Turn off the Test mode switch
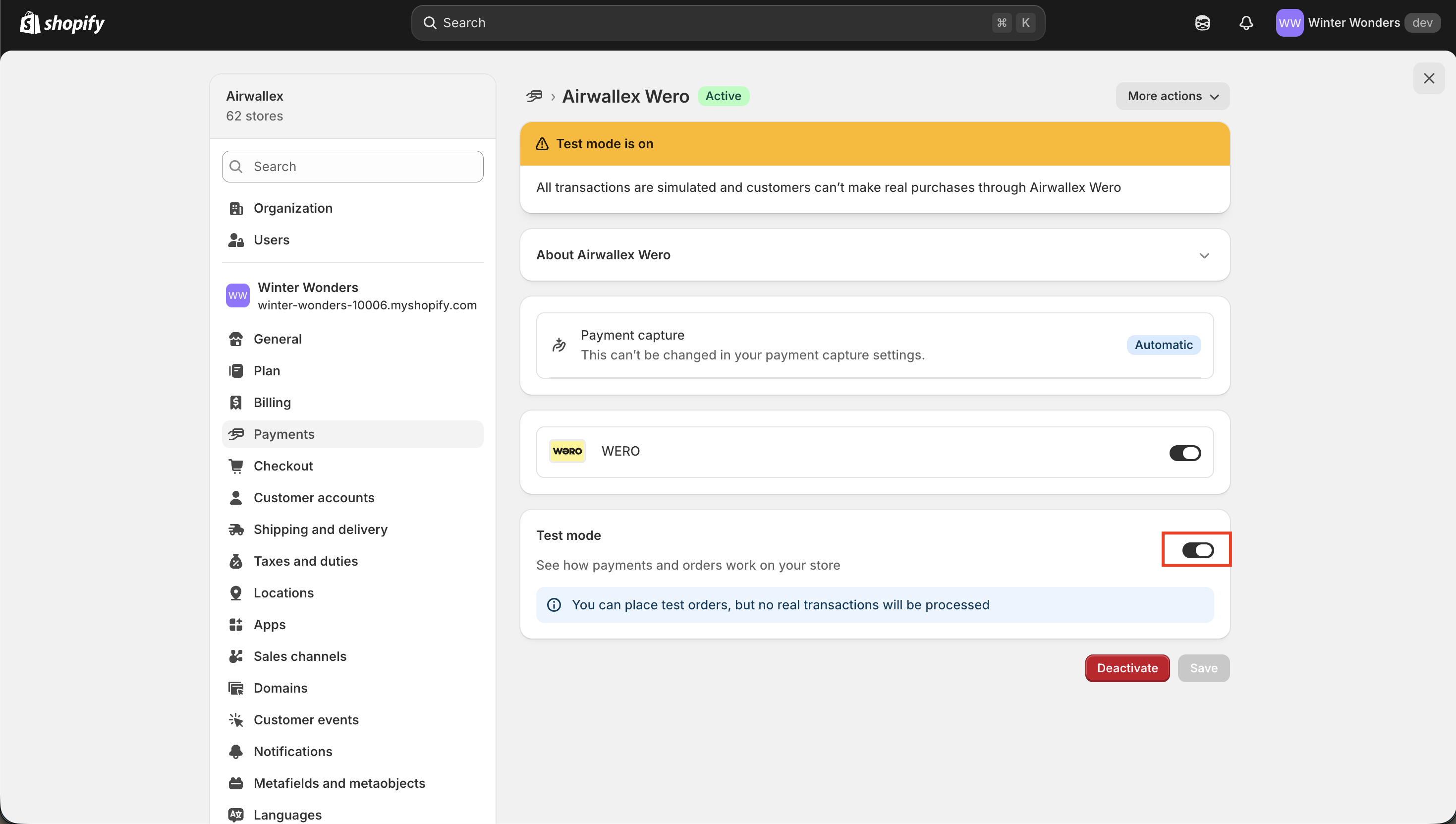 tap(1198, 550)
